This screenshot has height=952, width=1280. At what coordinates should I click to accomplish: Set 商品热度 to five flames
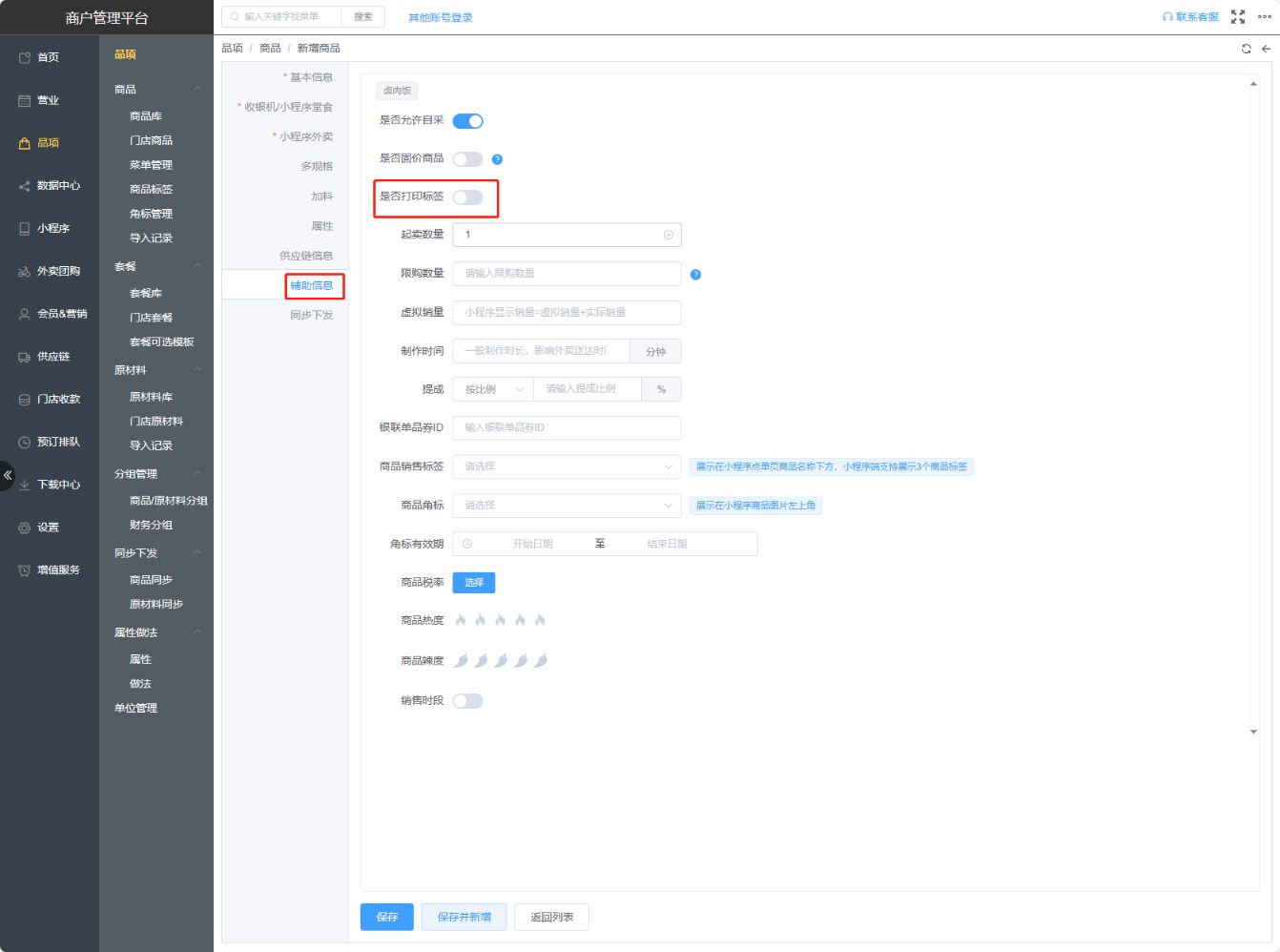pos(540,621)
